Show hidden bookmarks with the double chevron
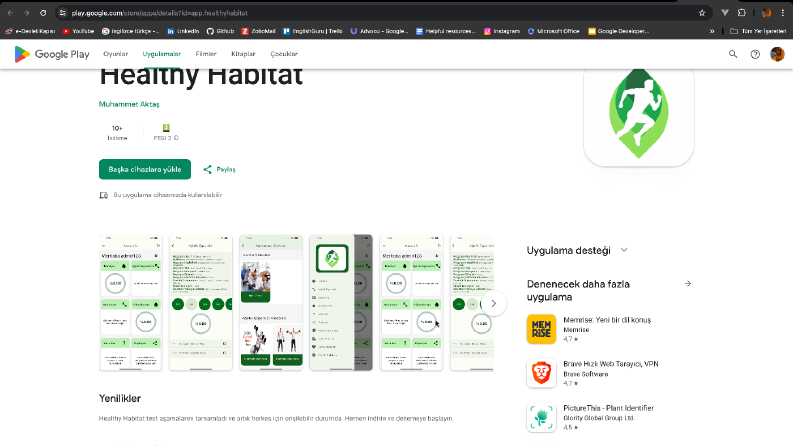 coord(712,31)
